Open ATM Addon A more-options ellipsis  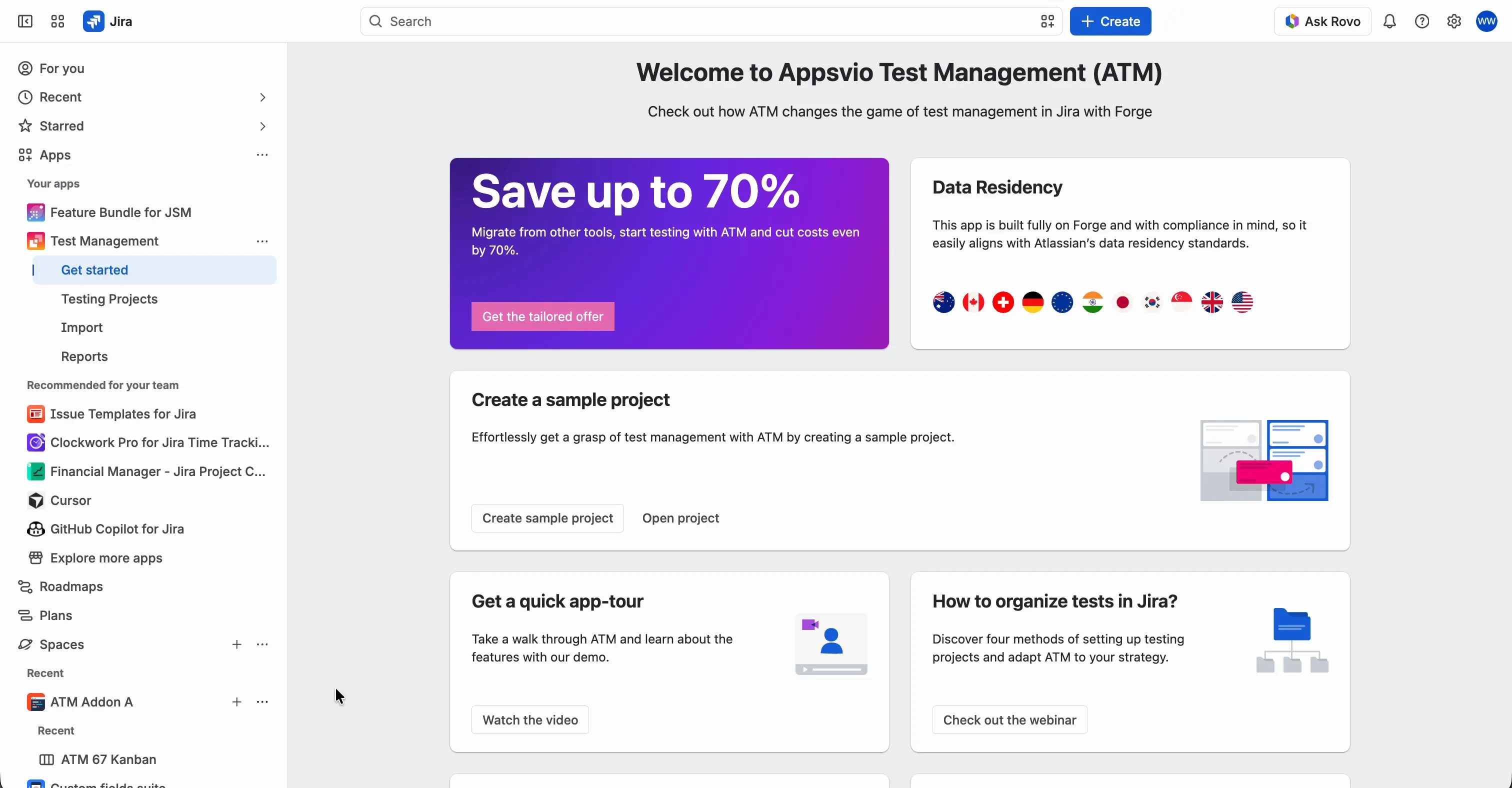tap(262, 701)
